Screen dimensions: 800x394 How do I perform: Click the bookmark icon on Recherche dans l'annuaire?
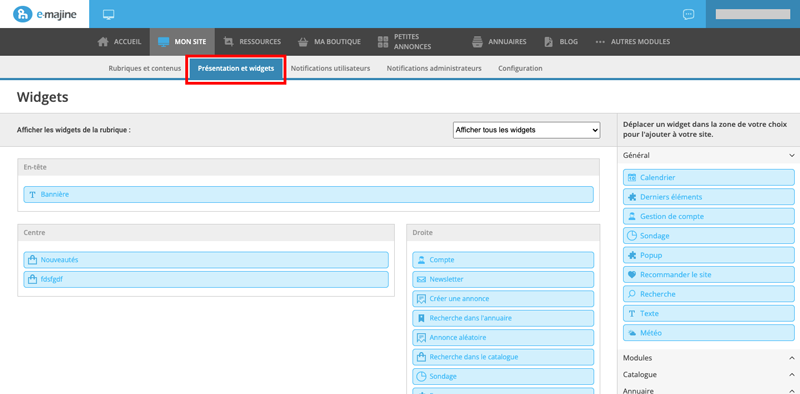click(421, 318)
